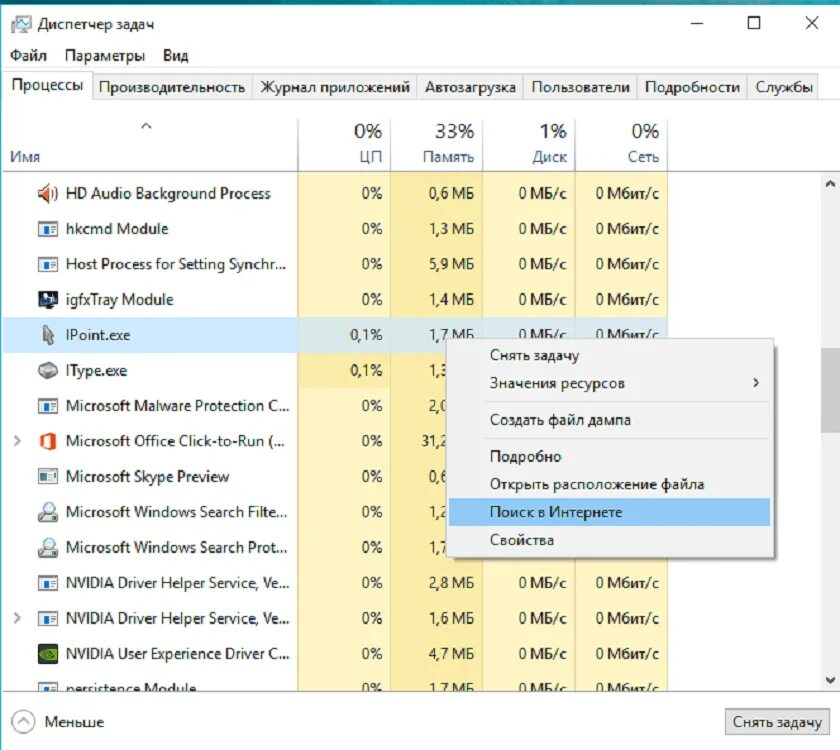Screen dimensions: 840x750
Task: Choose Свойства in the context menu
Action: tap(609, 540)
